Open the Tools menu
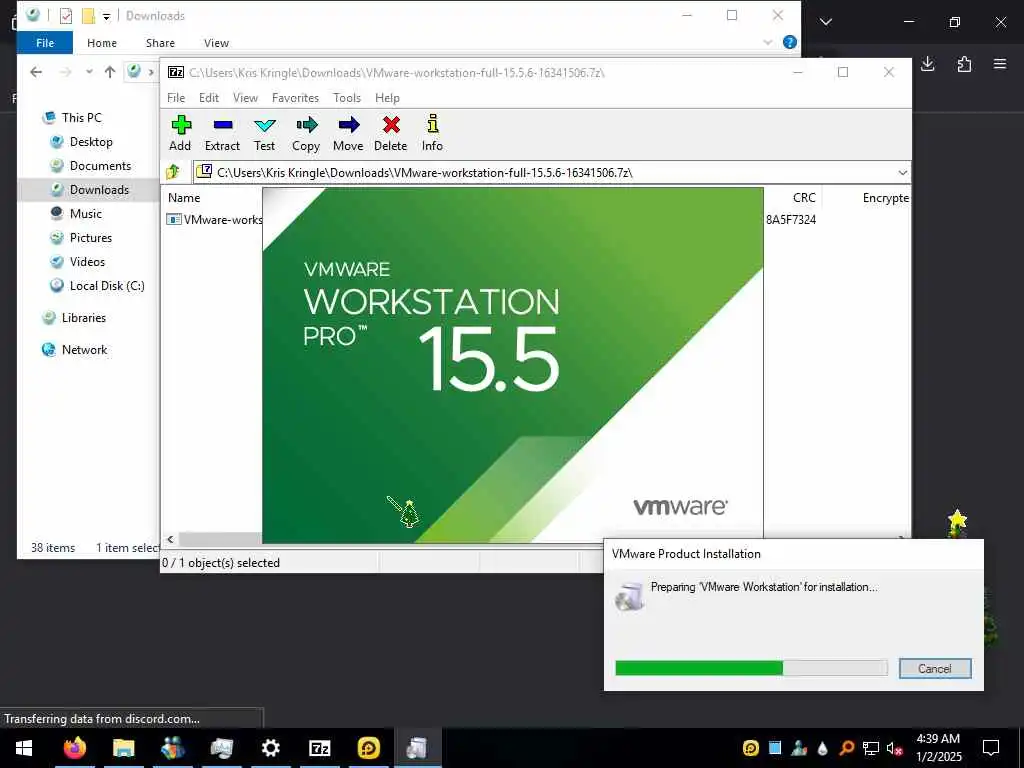This screenshot has height=768, width=1024. pyautogui.click(x=347, y=98)
